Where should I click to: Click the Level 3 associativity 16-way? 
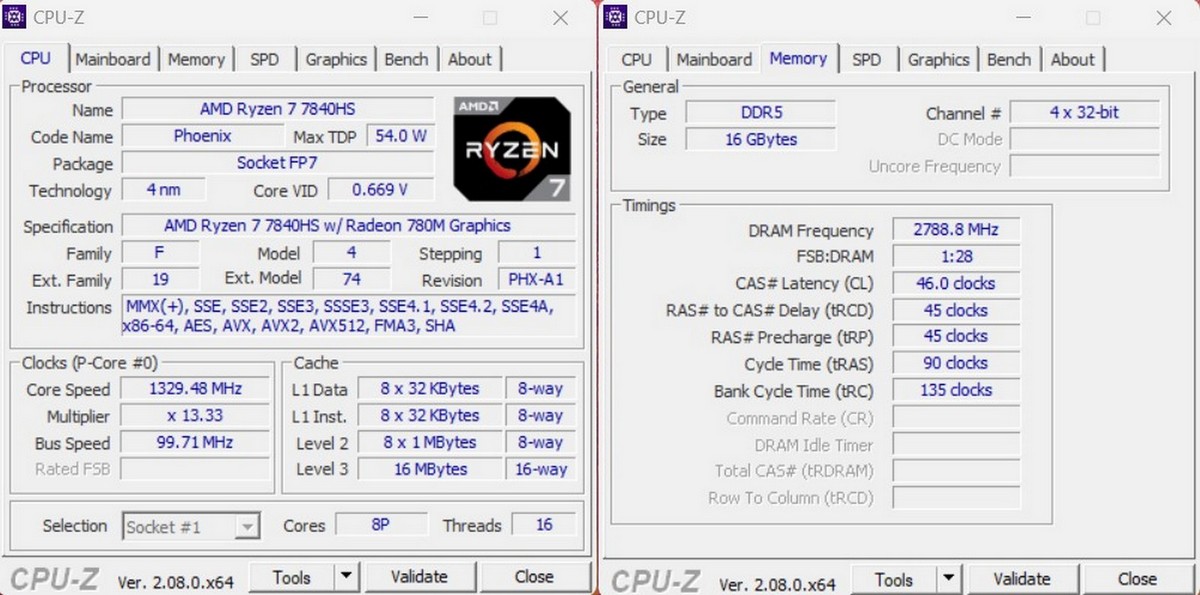pos(540,469)
